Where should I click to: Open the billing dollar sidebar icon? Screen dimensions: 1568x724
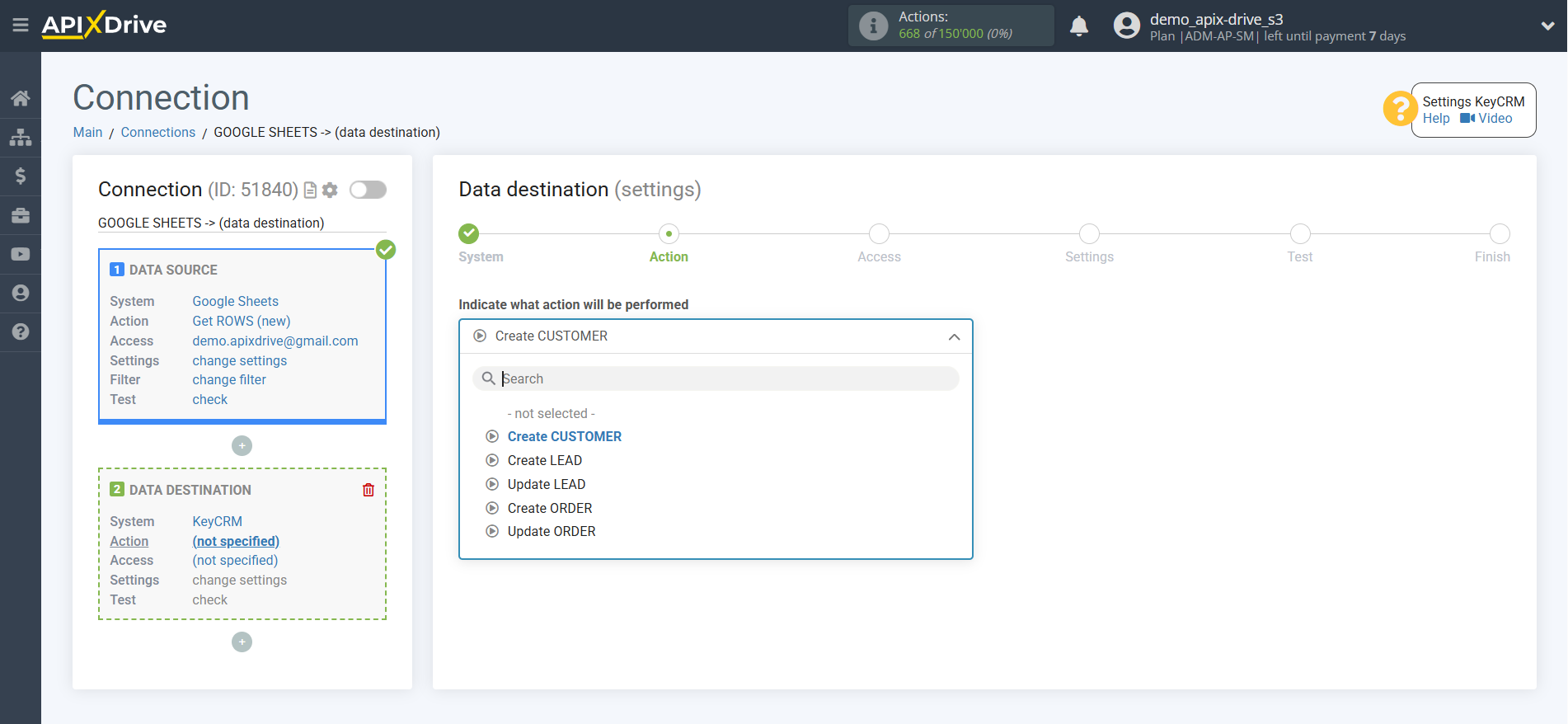[21, 176]
